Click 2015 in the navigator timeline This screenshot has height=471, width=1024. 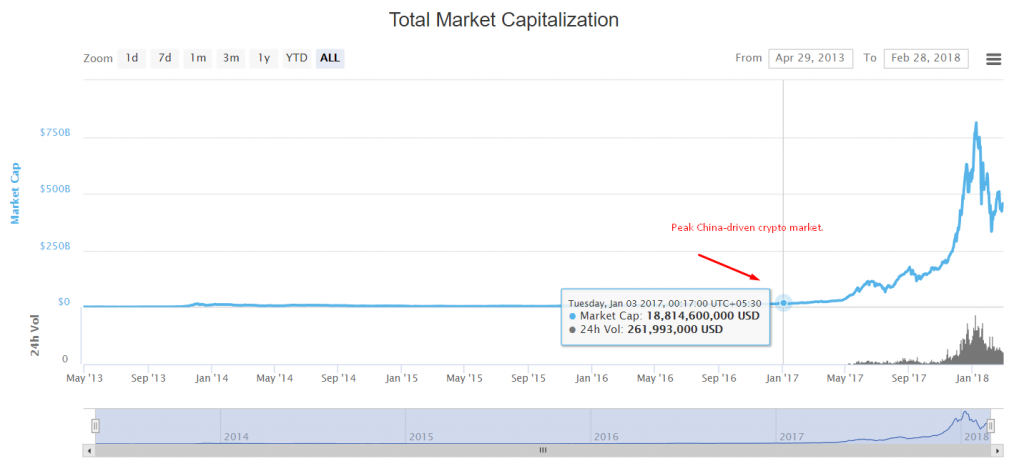[x=423, y=437]
